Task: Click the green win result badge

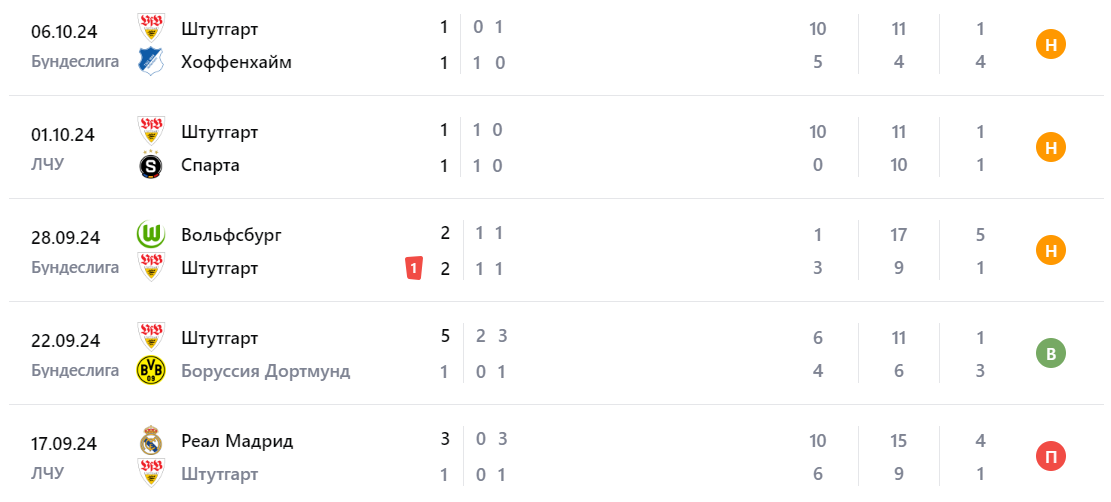Action: tap(1051, 354)
